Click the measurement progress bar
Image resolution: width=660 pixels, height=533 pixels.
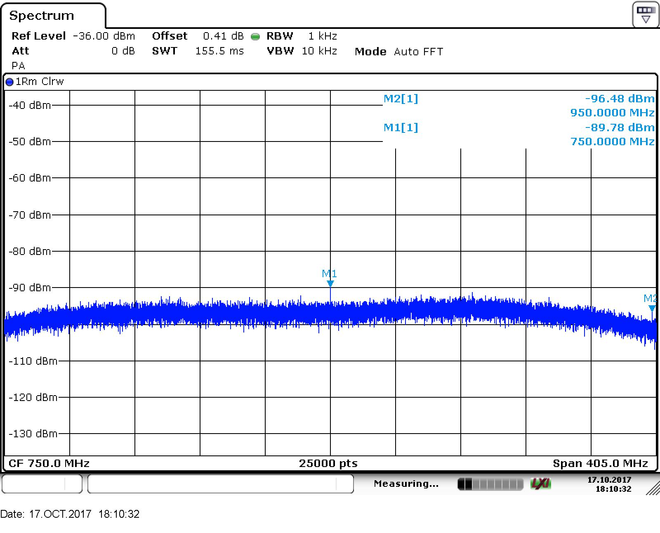(490, 484)
